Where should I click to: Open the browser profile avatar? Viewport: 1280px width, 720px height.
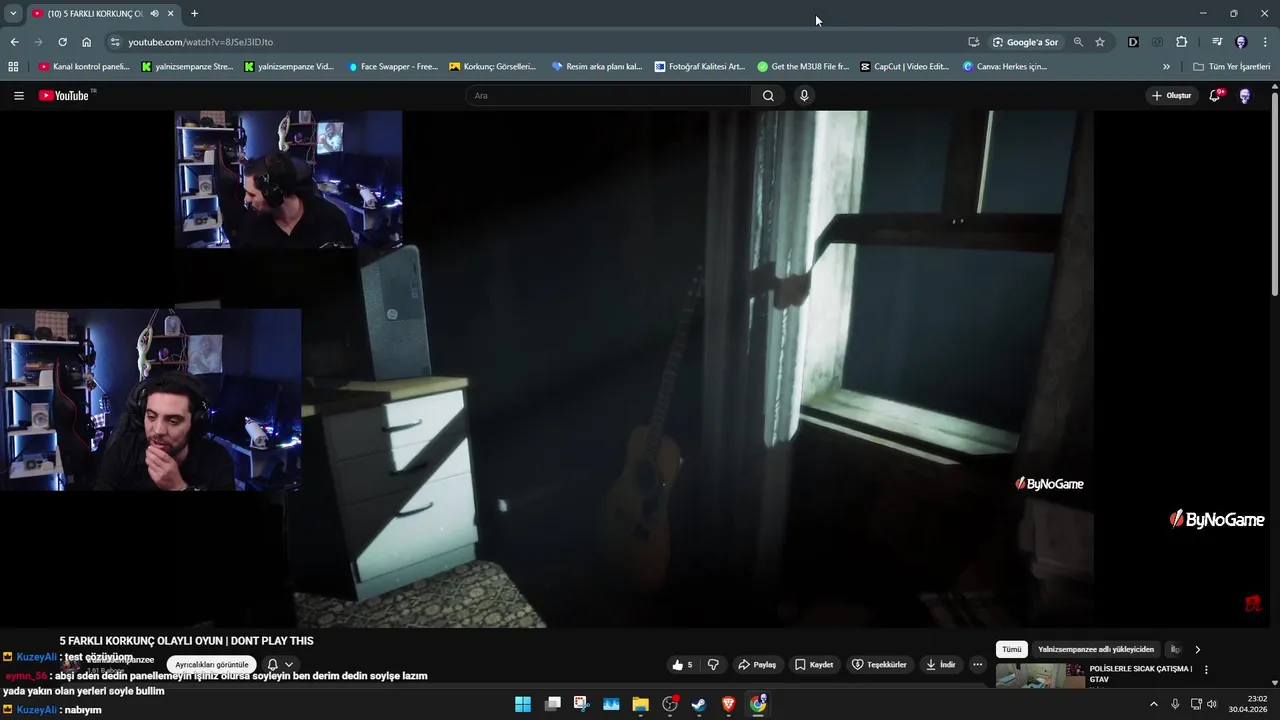click(1241, 42)
